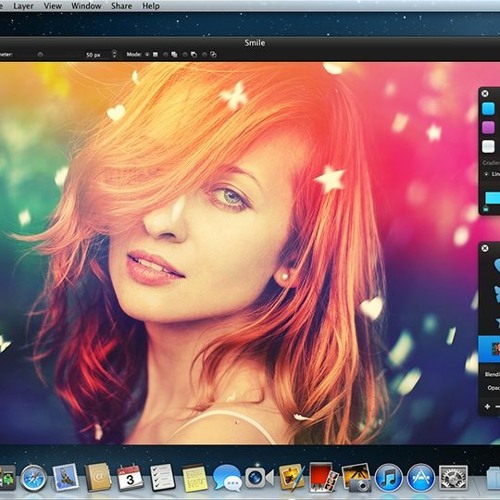Click the add to selection mode icon
The height and width of the screenshot is (500, 500).
point(174,54)
